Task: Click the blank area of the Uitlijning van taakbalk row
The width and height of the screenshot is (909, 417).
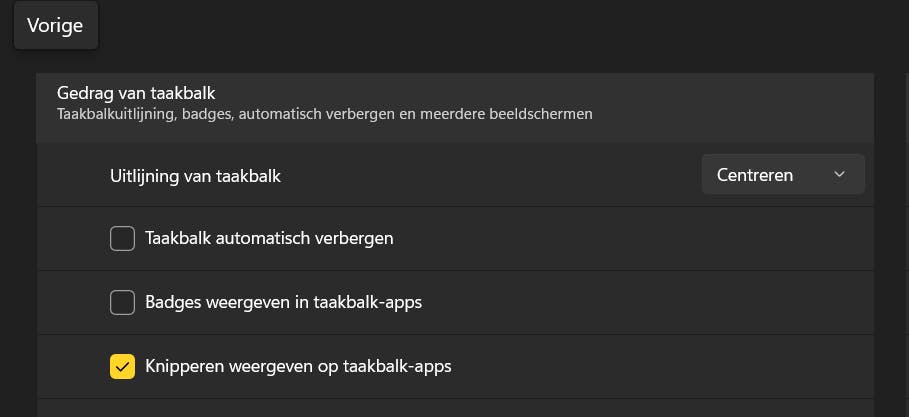Action: coord(490,176)
